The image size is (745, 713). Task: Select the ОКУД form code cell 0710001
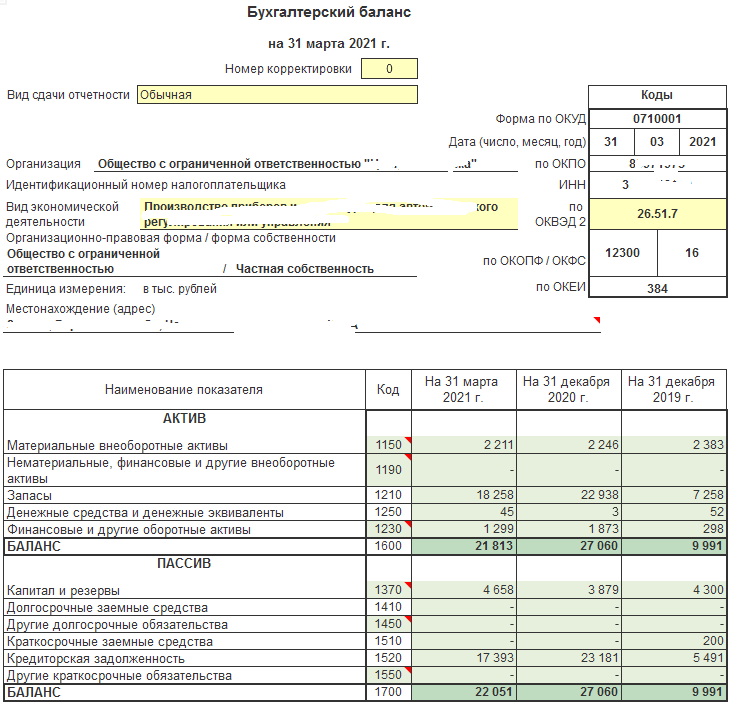tap(657, 118)
